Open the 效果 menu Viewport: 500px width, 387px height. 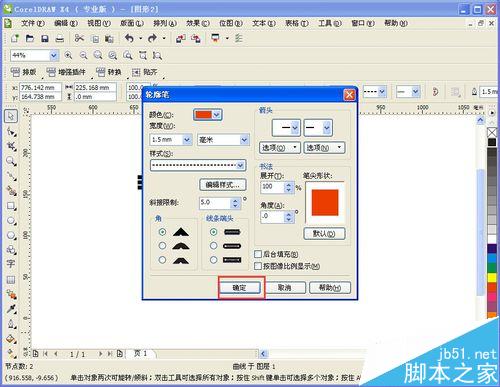coord(198,23)
